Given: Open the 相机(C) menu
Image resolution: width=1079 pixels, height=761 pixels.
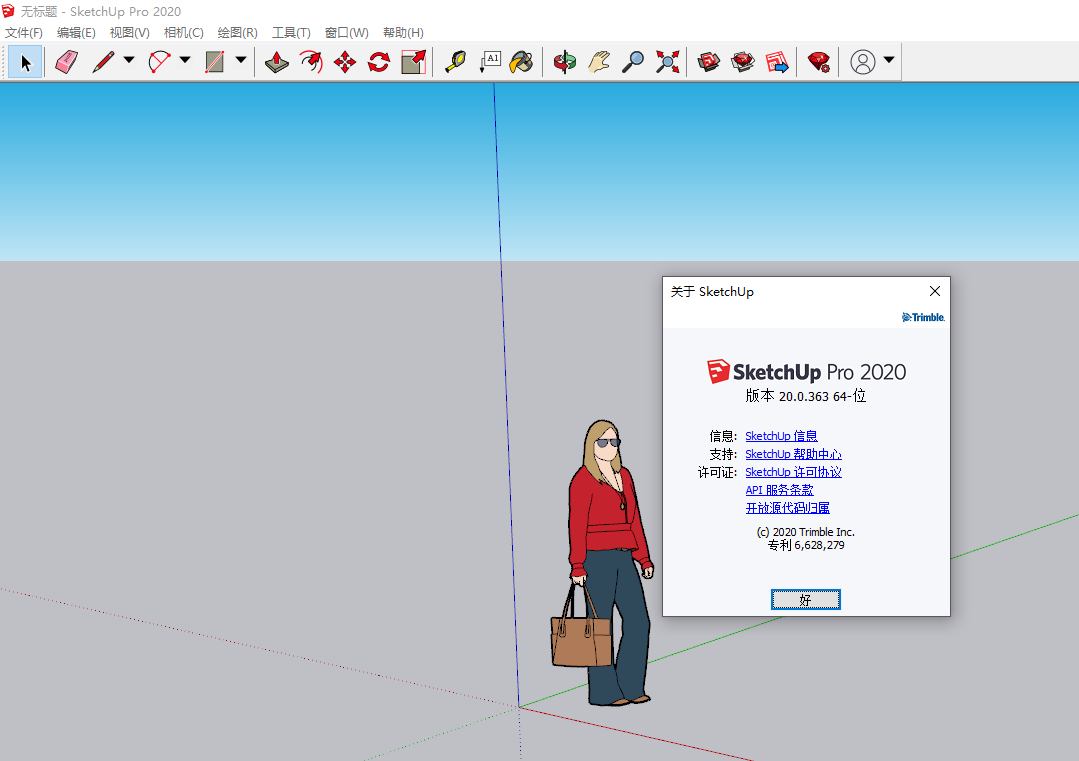Looking at the screenshot, I should pyautogui.click(x=184, y=32).
